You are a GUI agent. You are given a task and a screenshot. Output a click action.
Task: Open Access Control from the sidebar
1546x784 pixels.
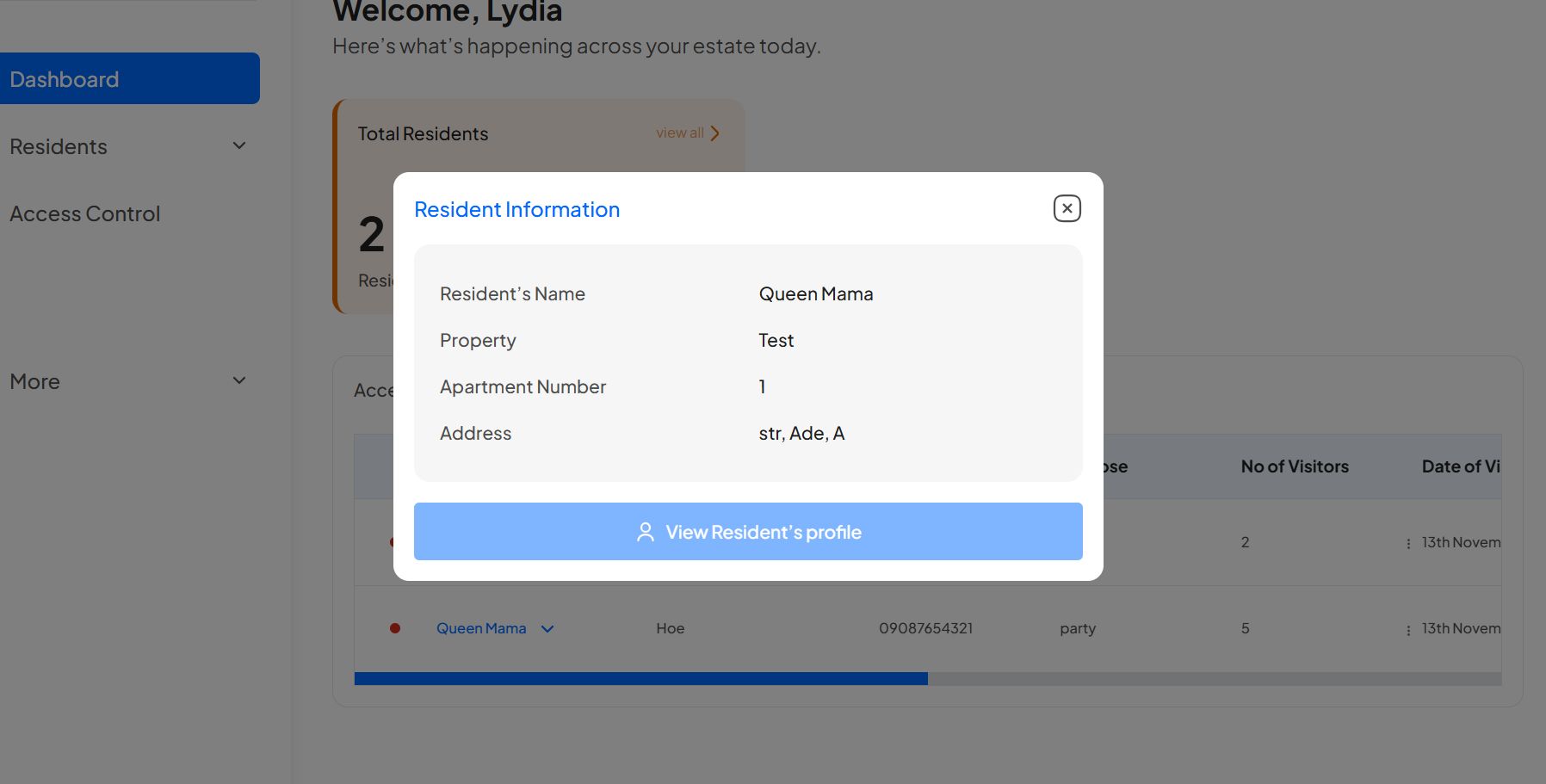coord(84,213)
